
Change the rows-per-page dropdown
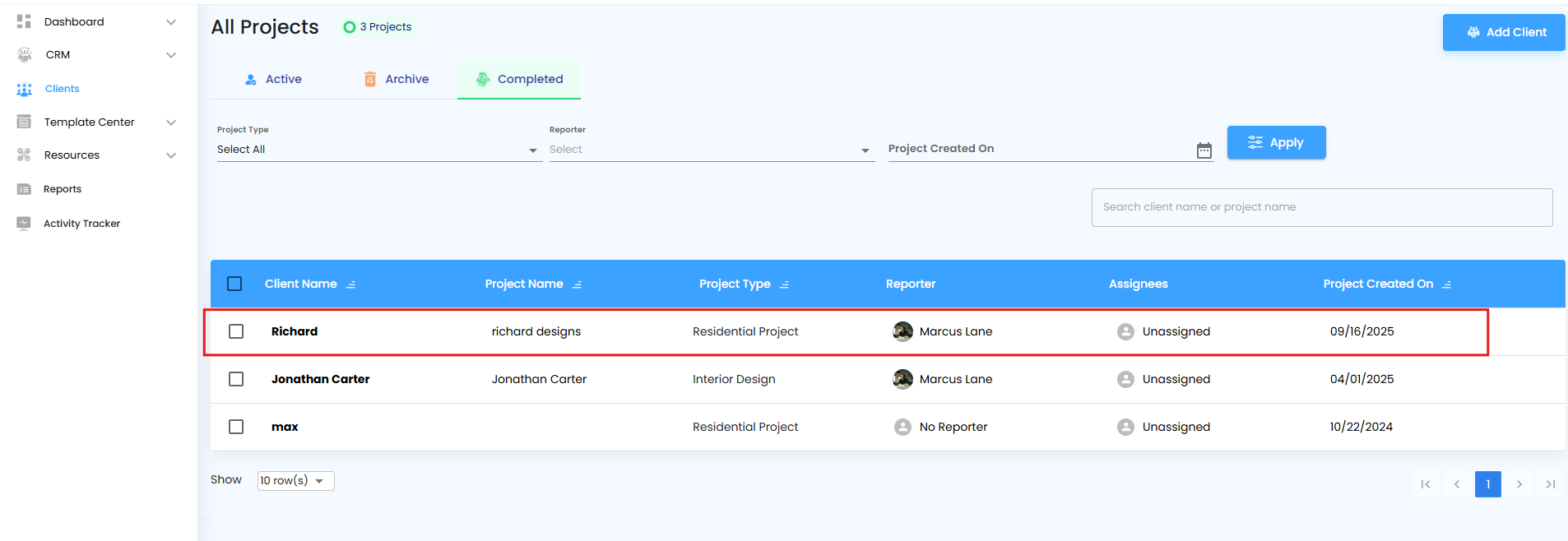tap(295, 481)
